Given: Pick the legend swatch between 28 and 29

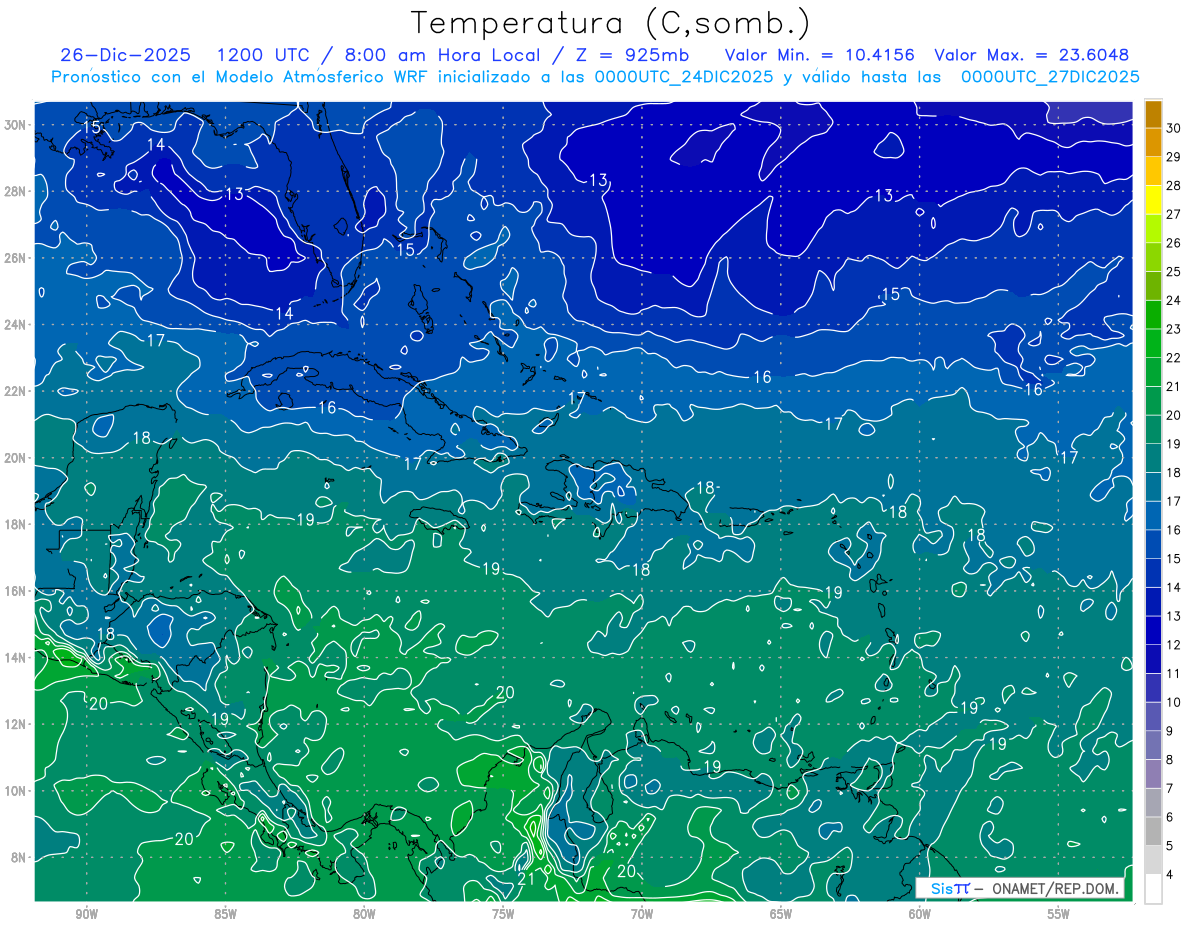Looking at the screenshot, I should (1154, 171).
